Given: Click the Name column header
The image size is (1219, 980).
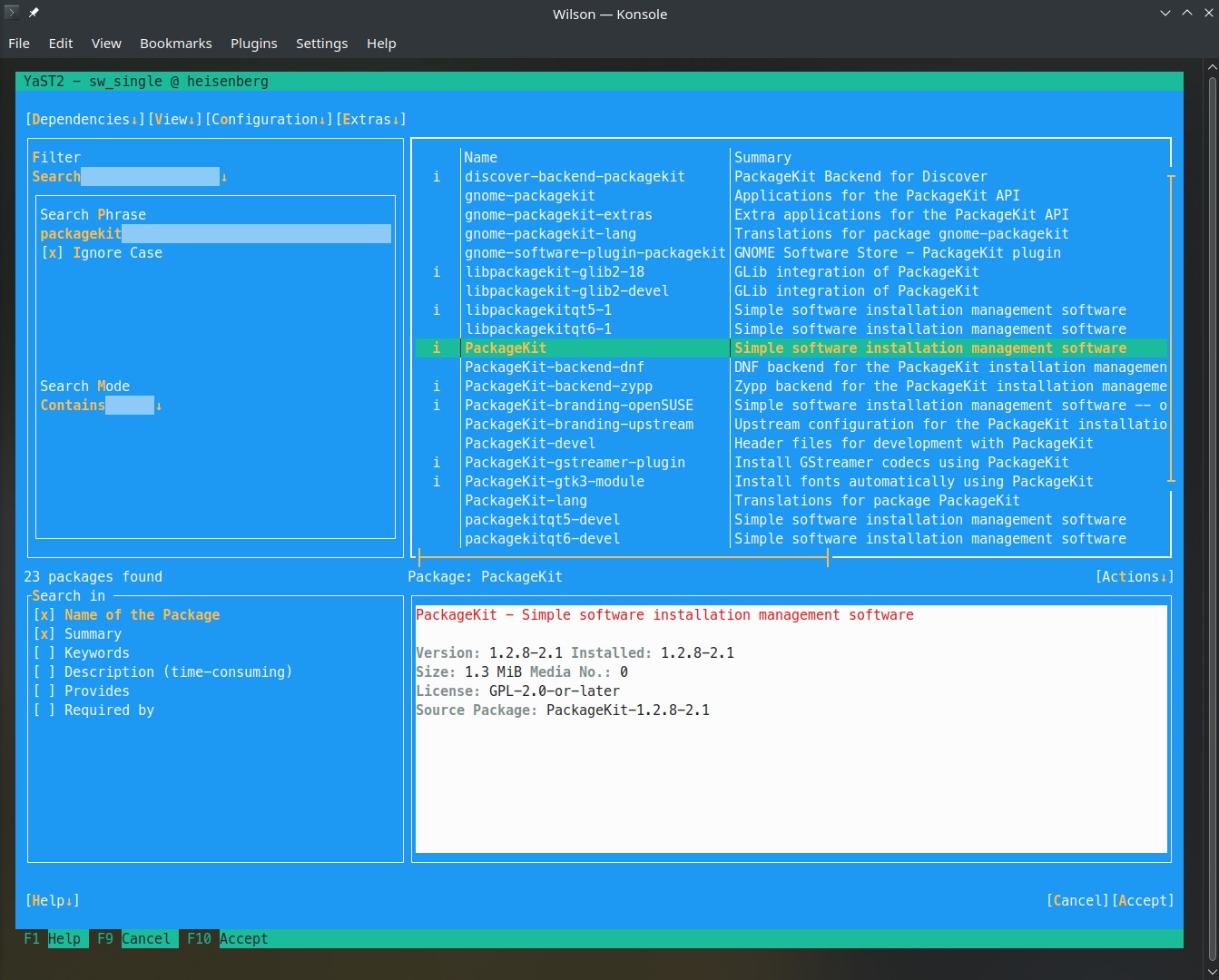Looking at the screenshot, I should coord(481,158).
